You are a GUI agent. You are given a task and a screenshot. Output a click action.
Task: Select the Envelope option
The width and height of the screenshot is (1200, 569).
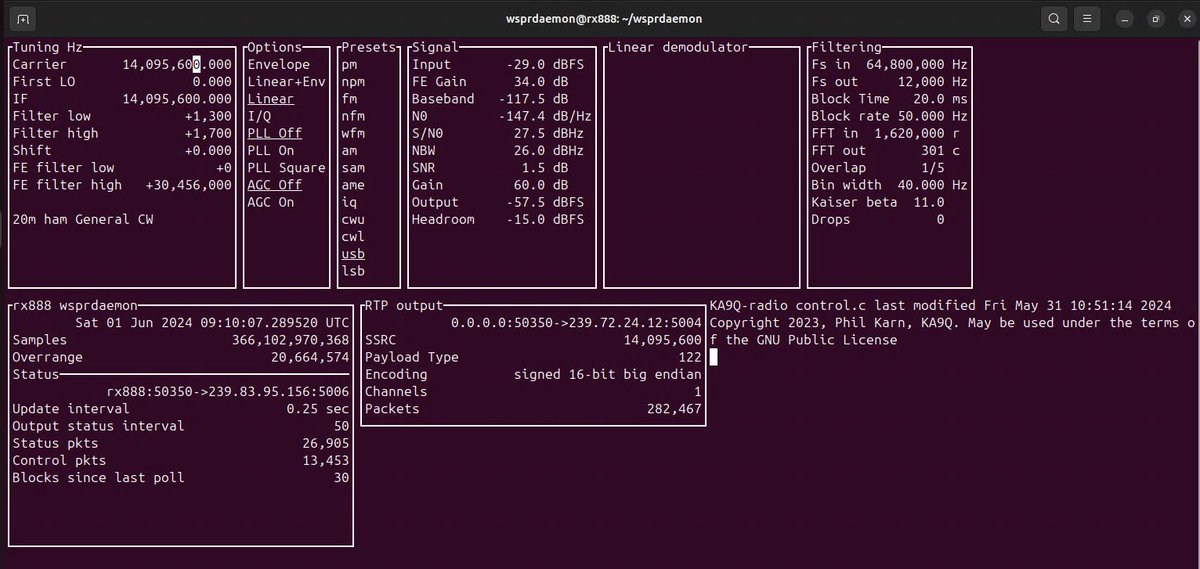[279, 65]
